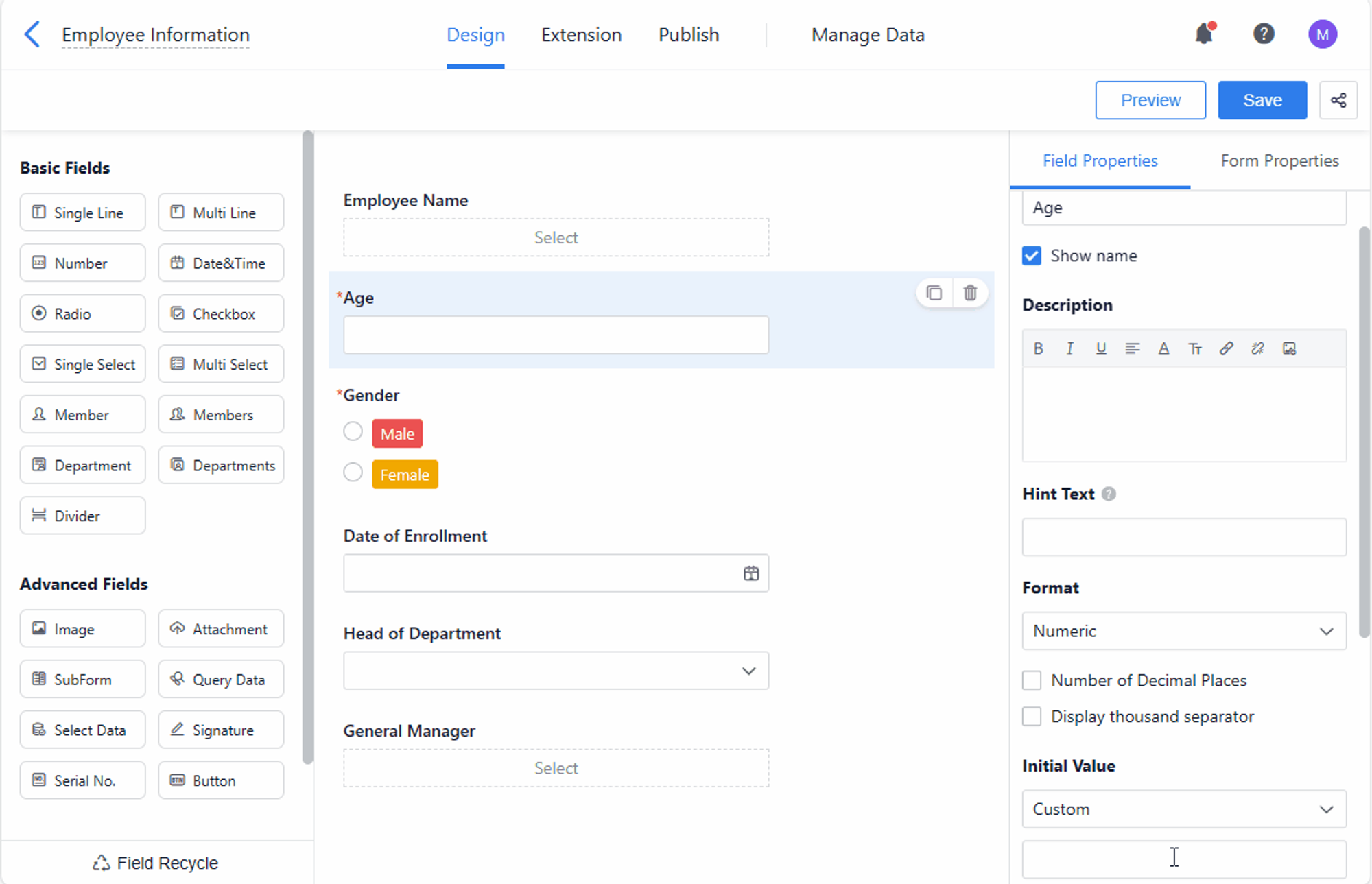
Task: Enable Number of Decimal Places
Action: (x=1032, y=680)
